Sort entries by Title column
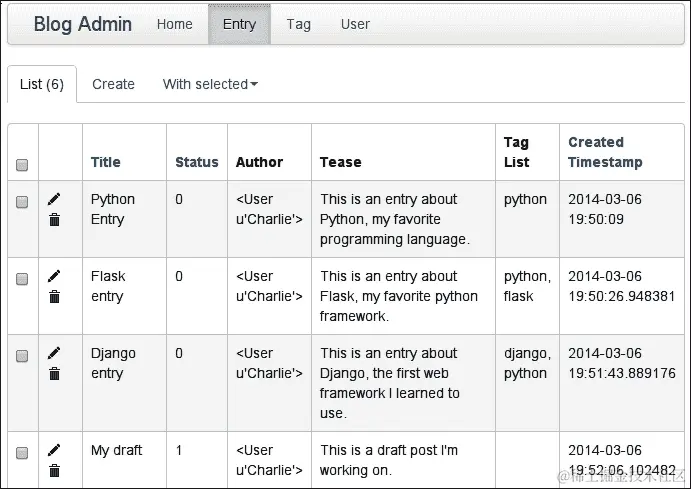Image resolution: width=691 pixels, height=489 pixels. click(105, 162)
